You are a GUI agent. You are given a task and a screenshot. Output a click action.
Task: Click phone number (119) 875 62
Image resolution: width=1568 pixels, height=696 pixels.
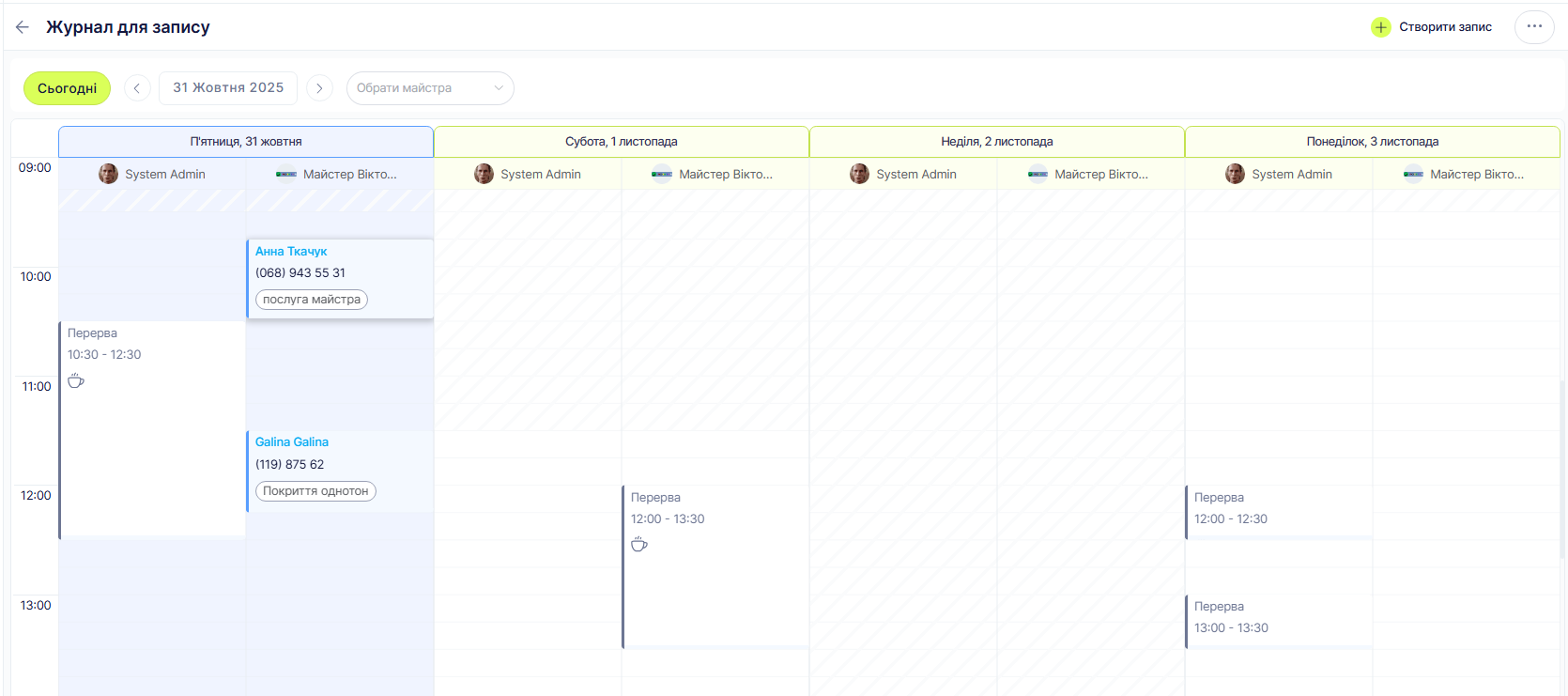coord(289,465)
